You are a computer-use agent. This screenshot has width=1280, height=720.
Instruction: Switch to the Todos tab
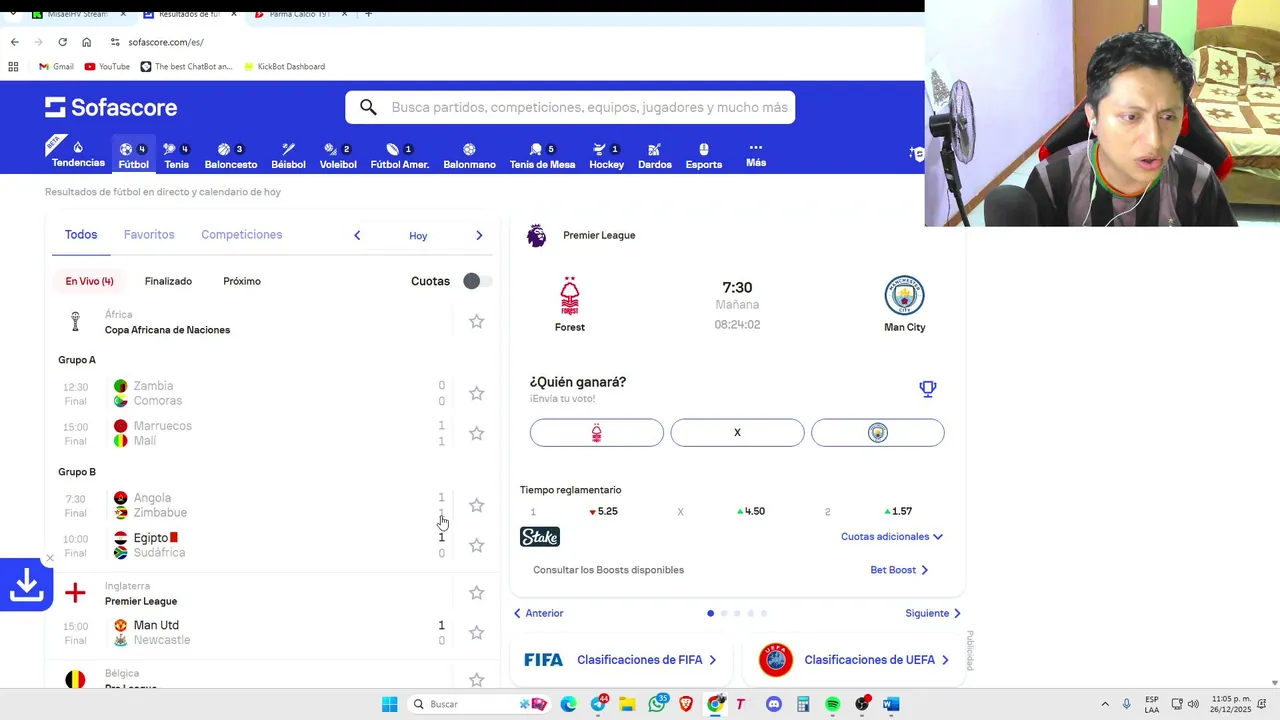tap(81, 235)
